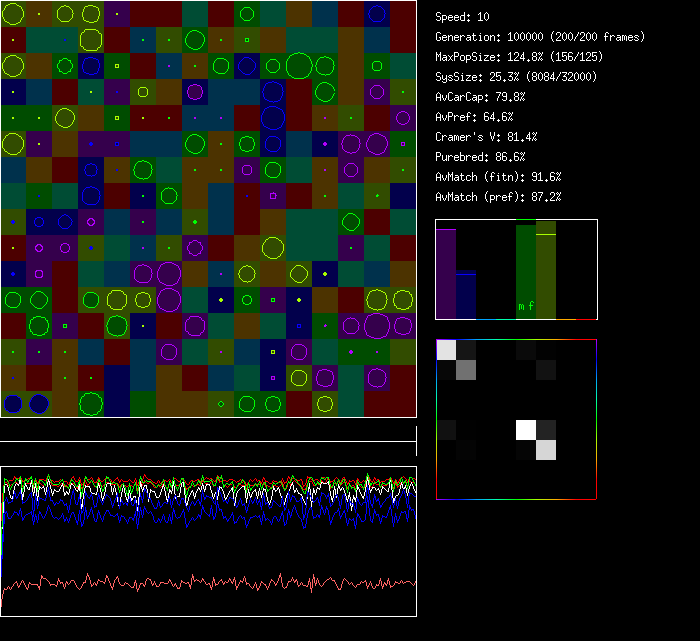700x641 pixels.
Task: Click the medium gray cell in the heatmap matrix
Action: [466, 370]
